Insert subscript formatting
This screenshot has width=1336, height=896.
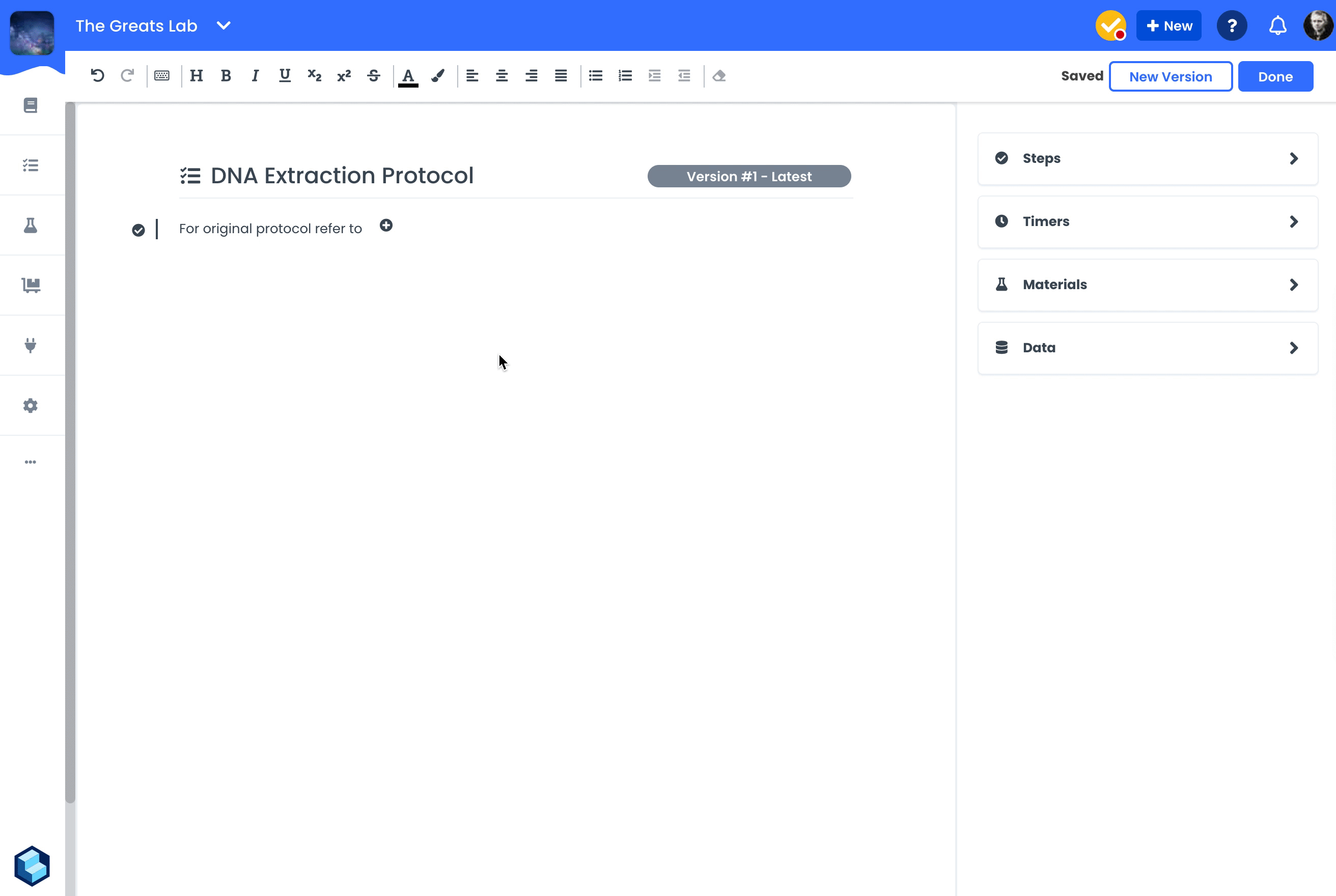coord(314,75)
